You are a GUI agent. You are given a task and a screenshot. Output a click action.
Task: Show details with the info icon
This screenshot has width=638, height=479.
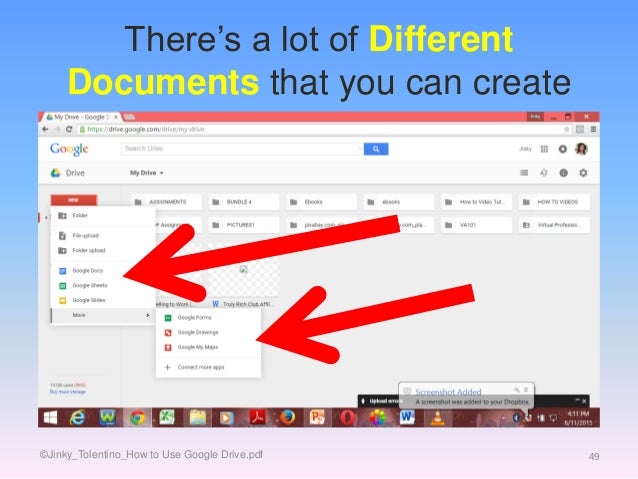pos(564,173)
